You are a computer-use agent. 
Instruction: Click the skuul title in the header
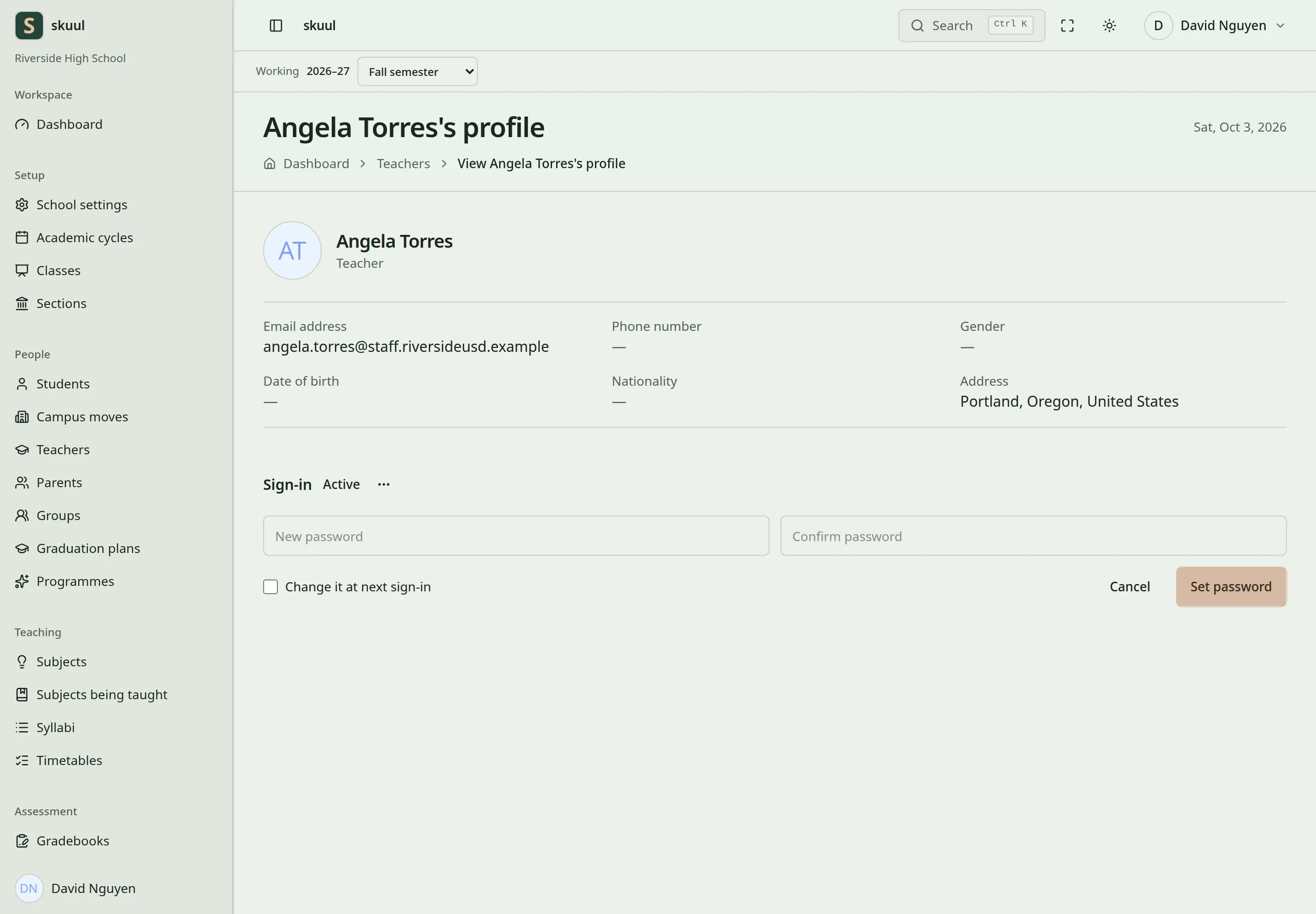pyautogui.click(x=319, y=26)
